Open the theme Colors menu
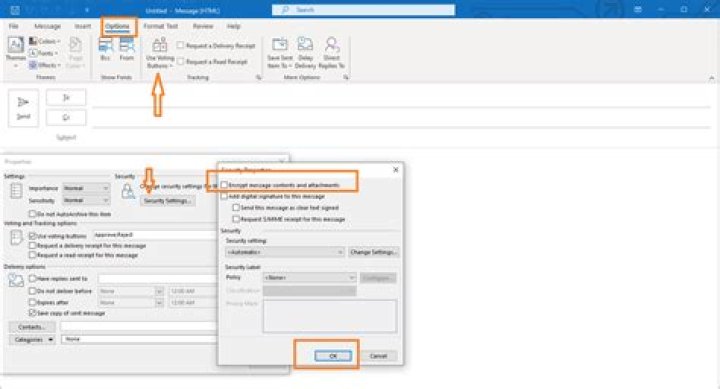The height and width of the screenshot is (389, 720). pyautogui.click(x=44, y=41)
